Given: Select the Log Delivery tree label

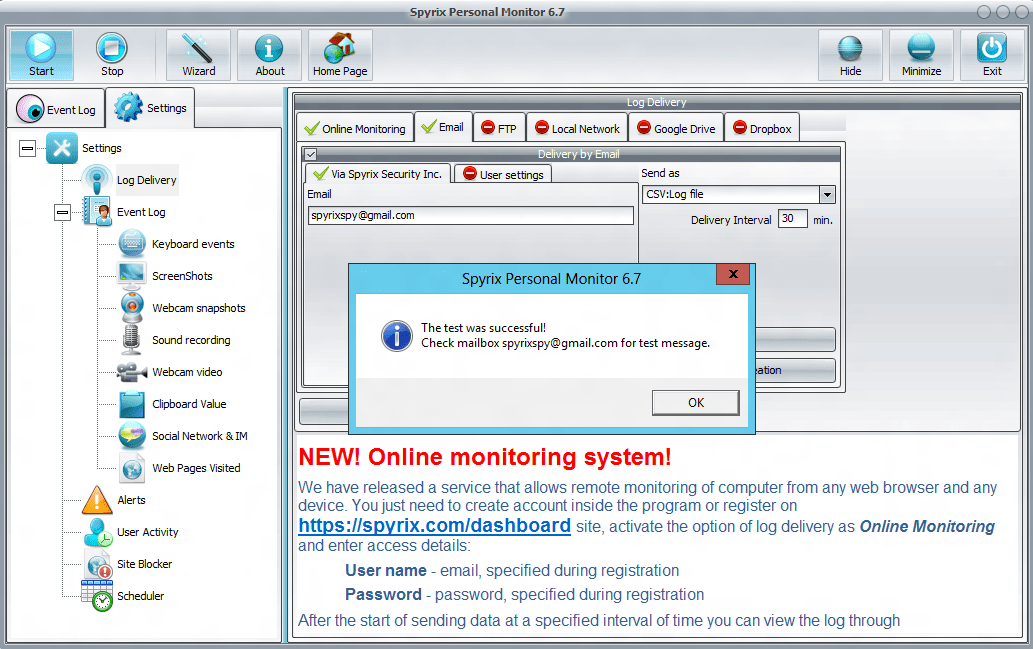Looking at the screenshot, I should 146,180.
